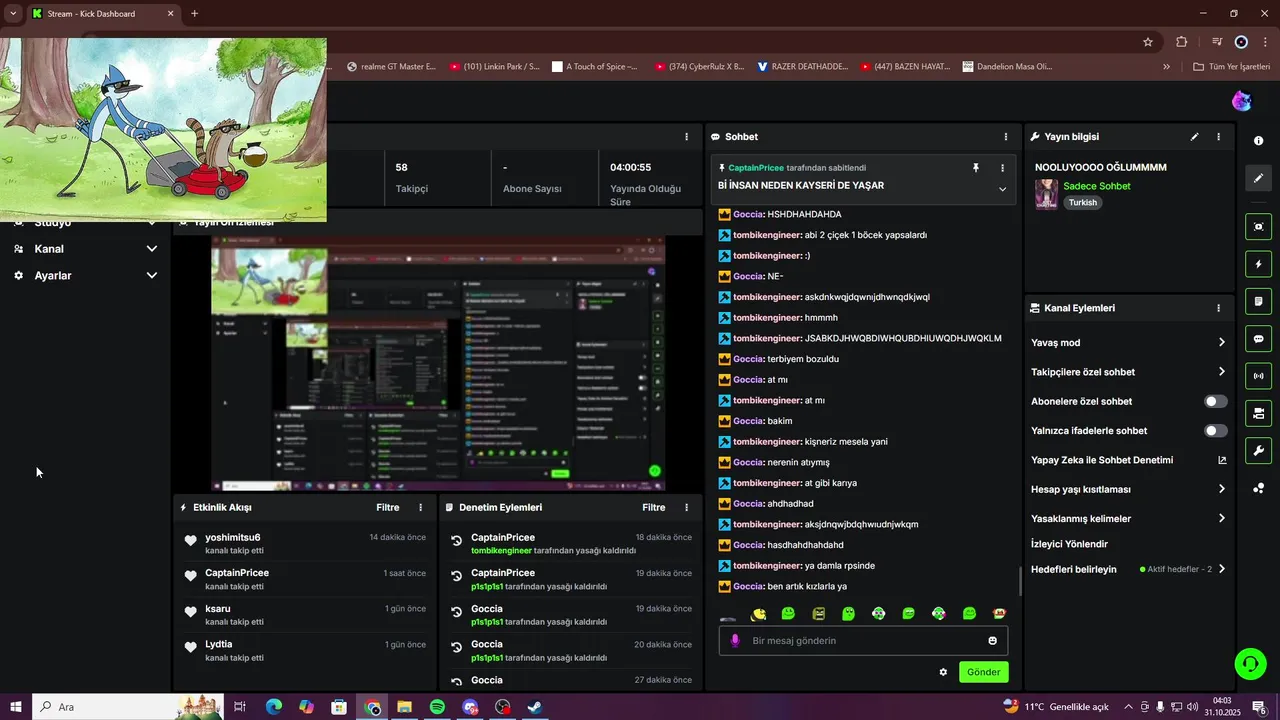Click heart icon beside yoshimitsu6 follow
Screen dimensions: 1280x720
click(191, 541)
